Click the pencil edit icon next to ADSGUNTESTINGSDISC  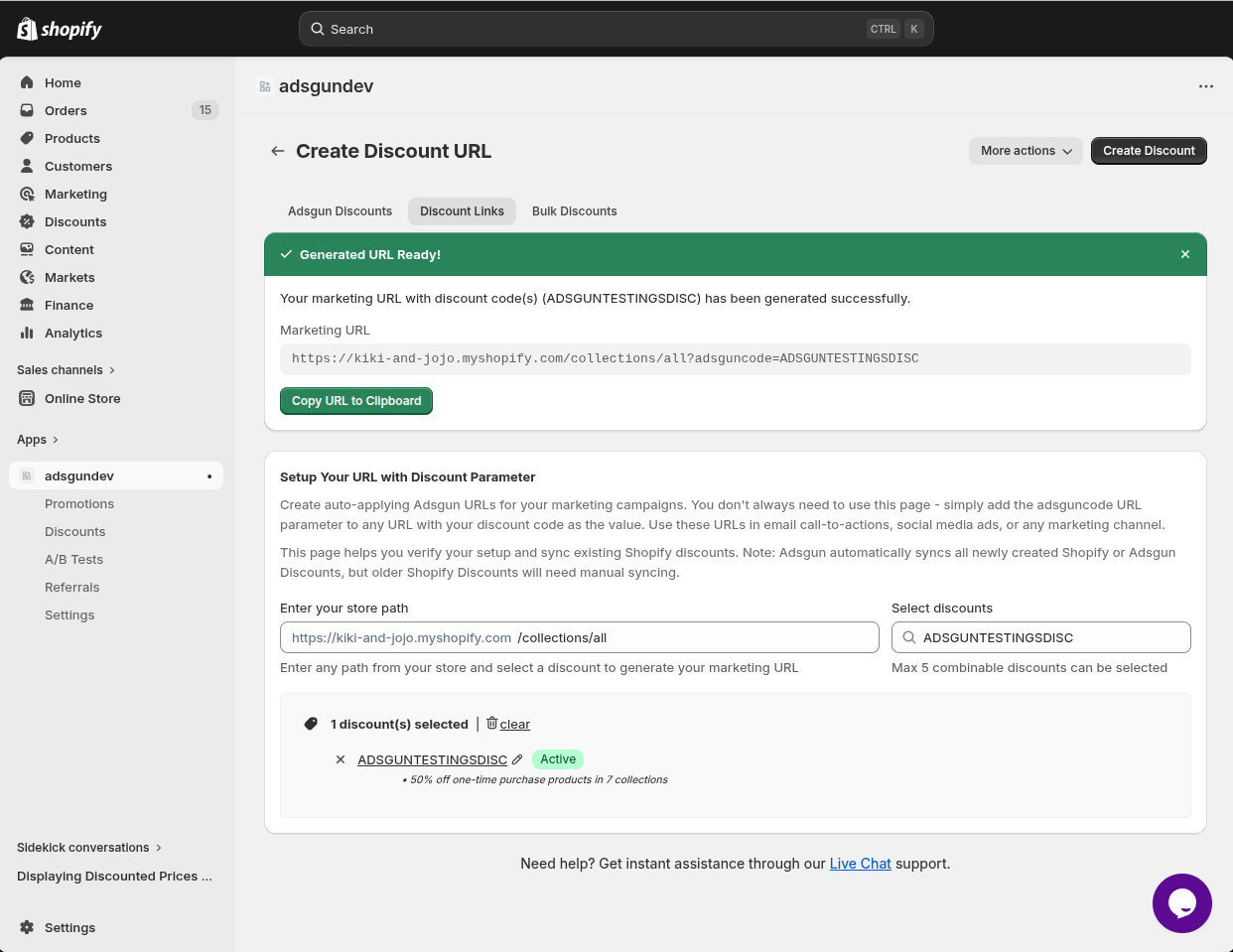(517, 759)
